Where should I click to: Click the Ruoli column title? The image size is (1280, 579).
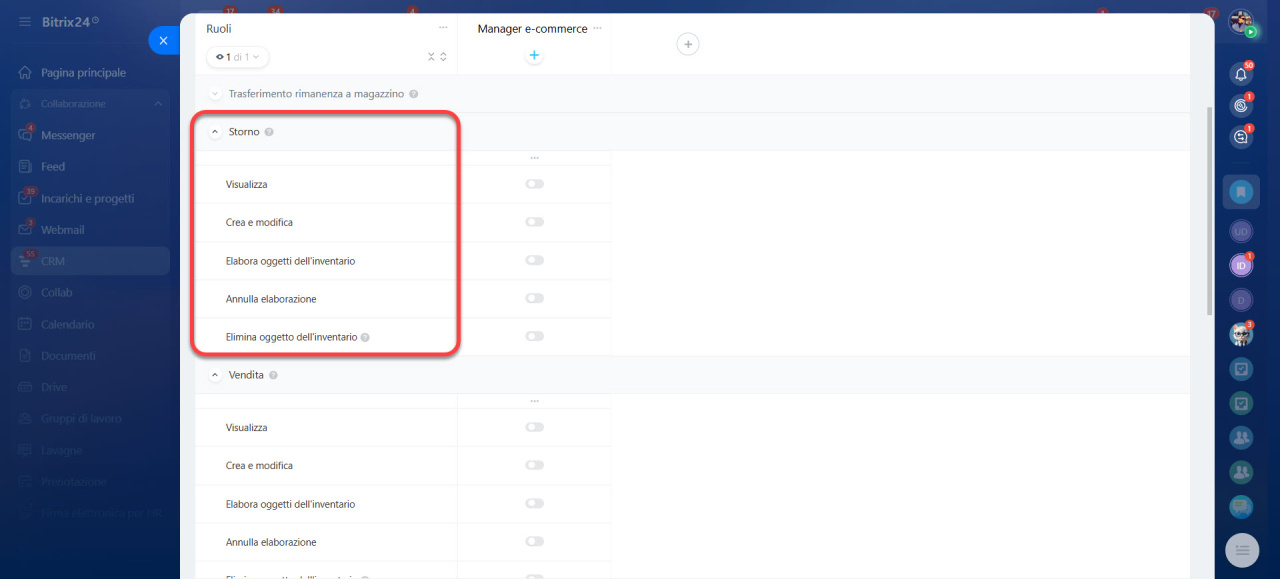coord(219,29)
